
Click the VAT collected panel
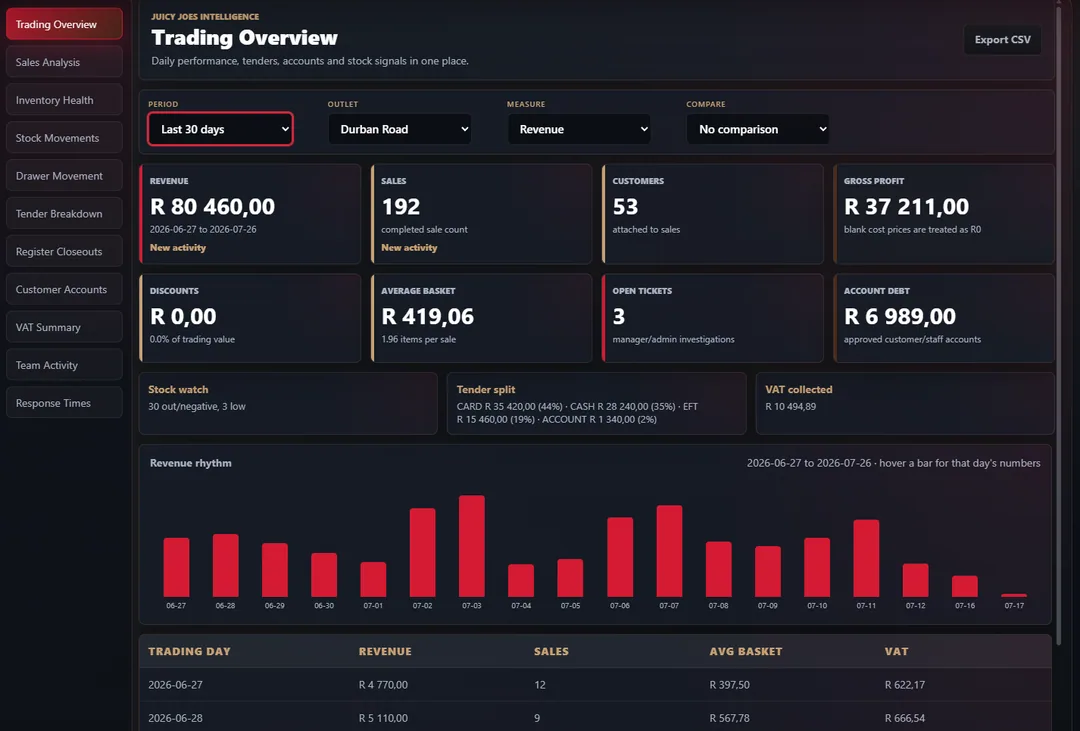905,403
